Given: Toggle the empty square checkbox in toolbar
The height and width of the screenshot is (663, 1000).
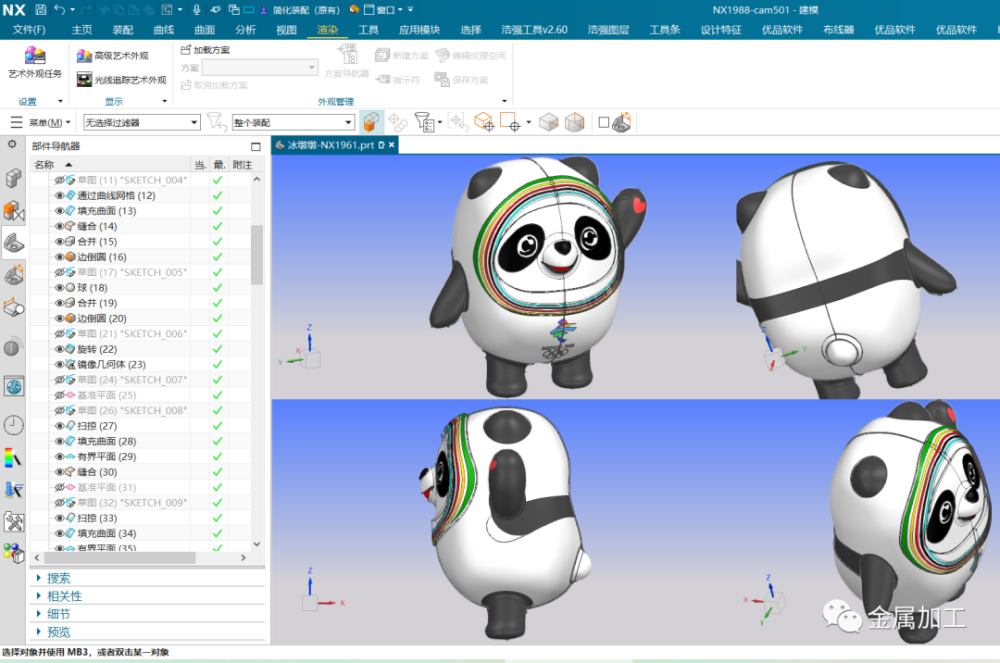Looking at the screenshot, I should [603, 122].
